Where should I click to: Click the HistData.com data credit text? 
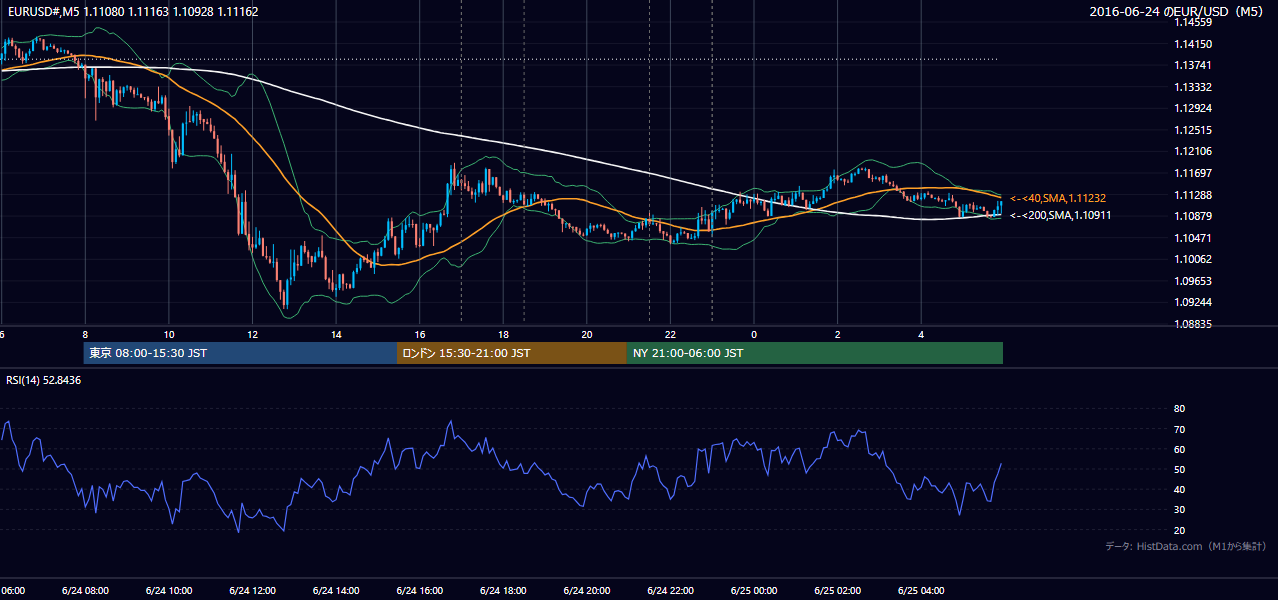tap(1186, 546)
